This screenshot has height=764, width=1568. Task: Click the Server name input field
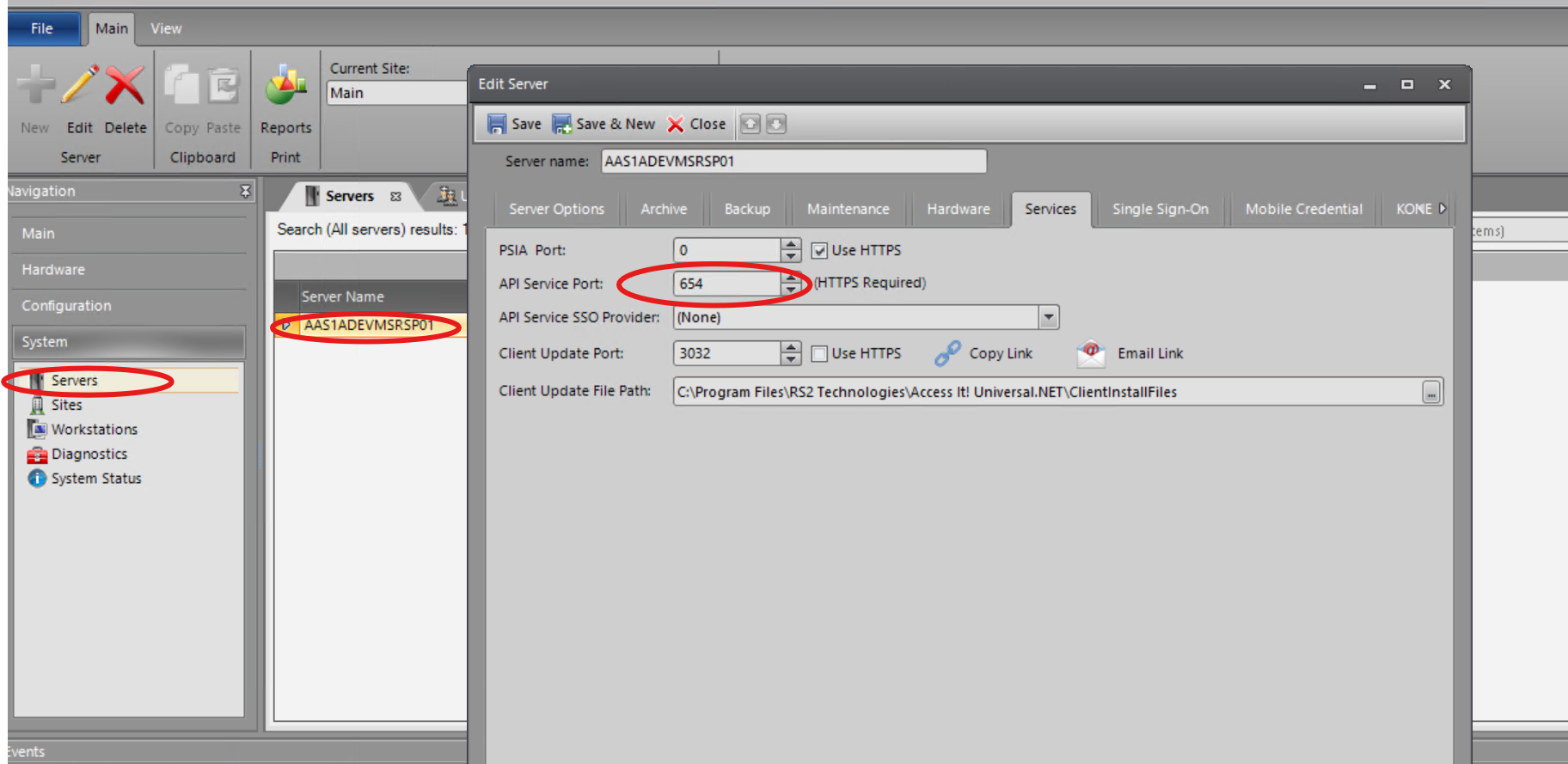(x=793, y=162)
